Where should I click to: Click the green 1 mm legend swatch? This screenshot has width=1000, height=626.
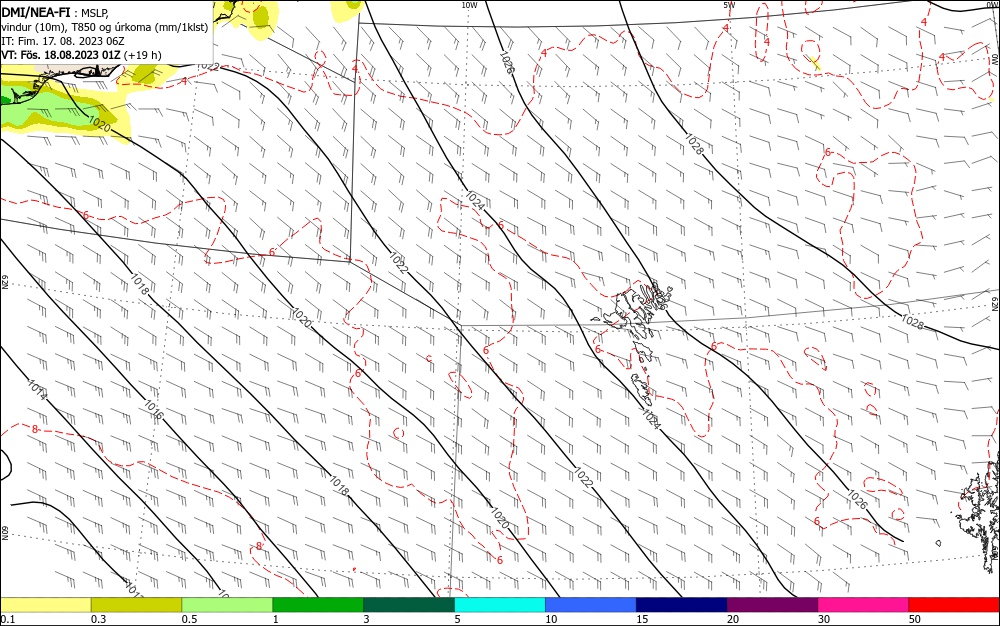click(318, 604)
